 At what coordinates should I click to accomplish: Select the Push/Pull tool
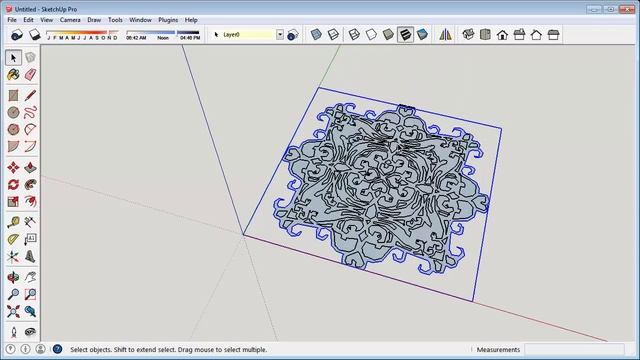pos(30,167)
